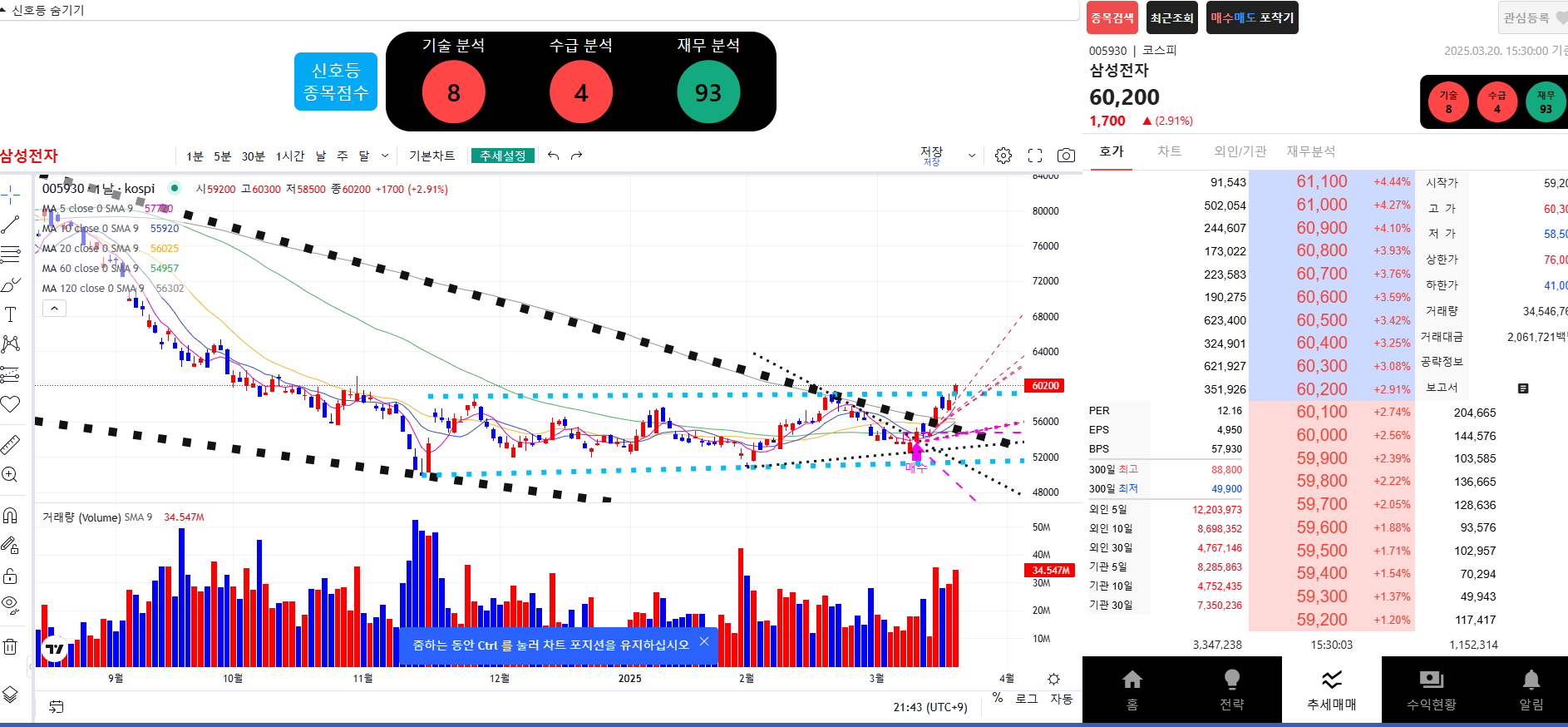
Task: Redo the chart action
Action: pos(577,156)
